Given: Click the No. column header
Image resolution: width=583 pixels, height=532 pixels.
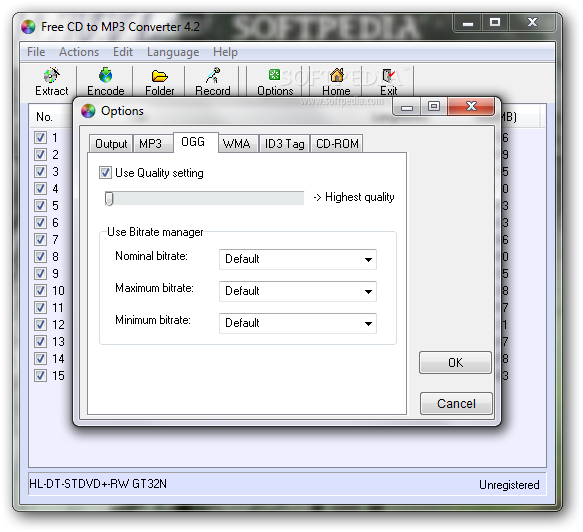Looking at the screenshot, I should [44, 117].
